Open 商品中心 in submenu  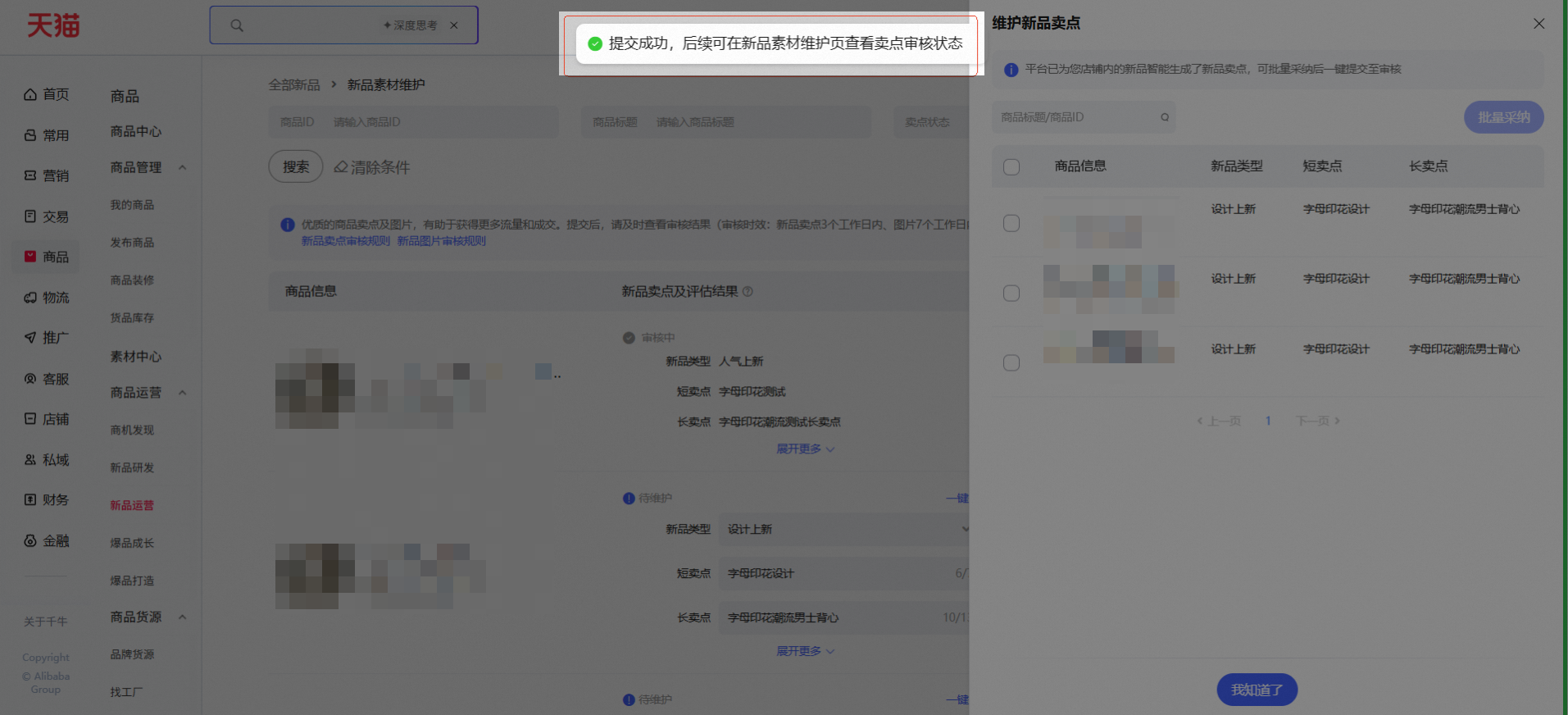136,131
